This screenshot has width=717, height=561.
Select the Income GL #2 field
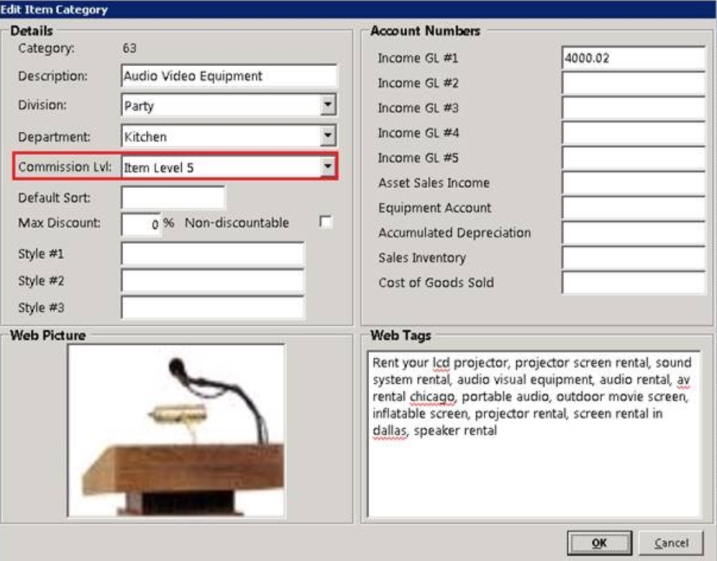point(632,83)
